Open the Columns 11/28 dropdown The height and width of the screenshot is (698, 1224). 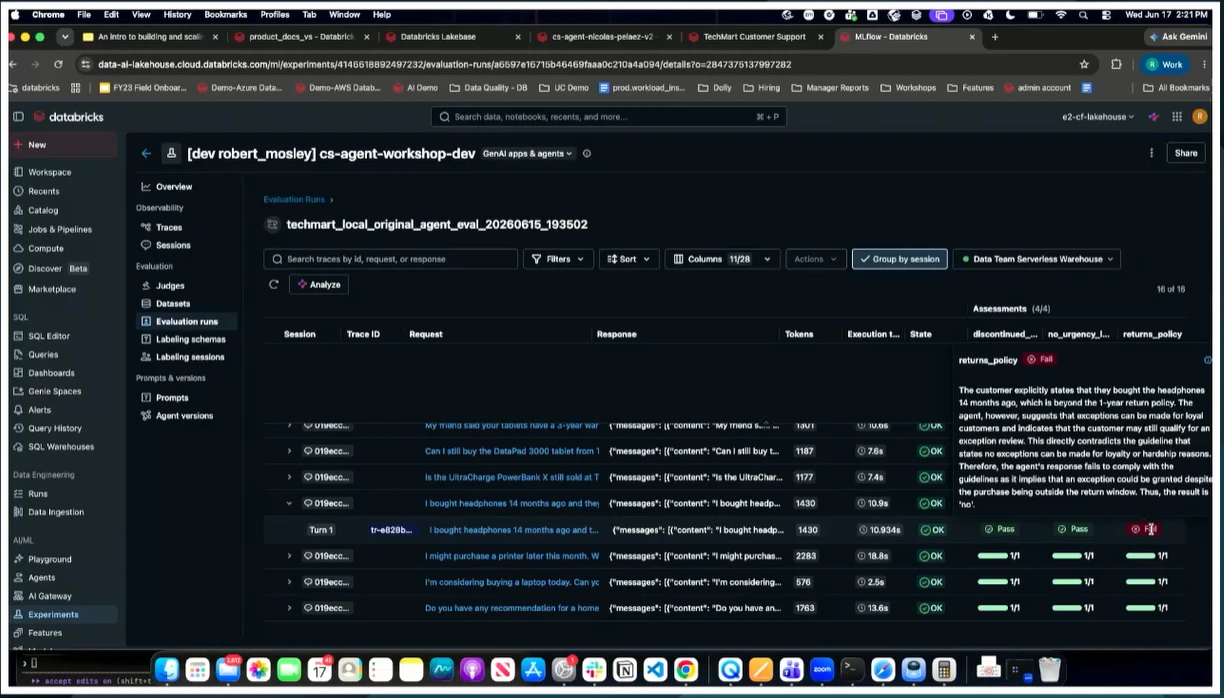click(722, 259)
